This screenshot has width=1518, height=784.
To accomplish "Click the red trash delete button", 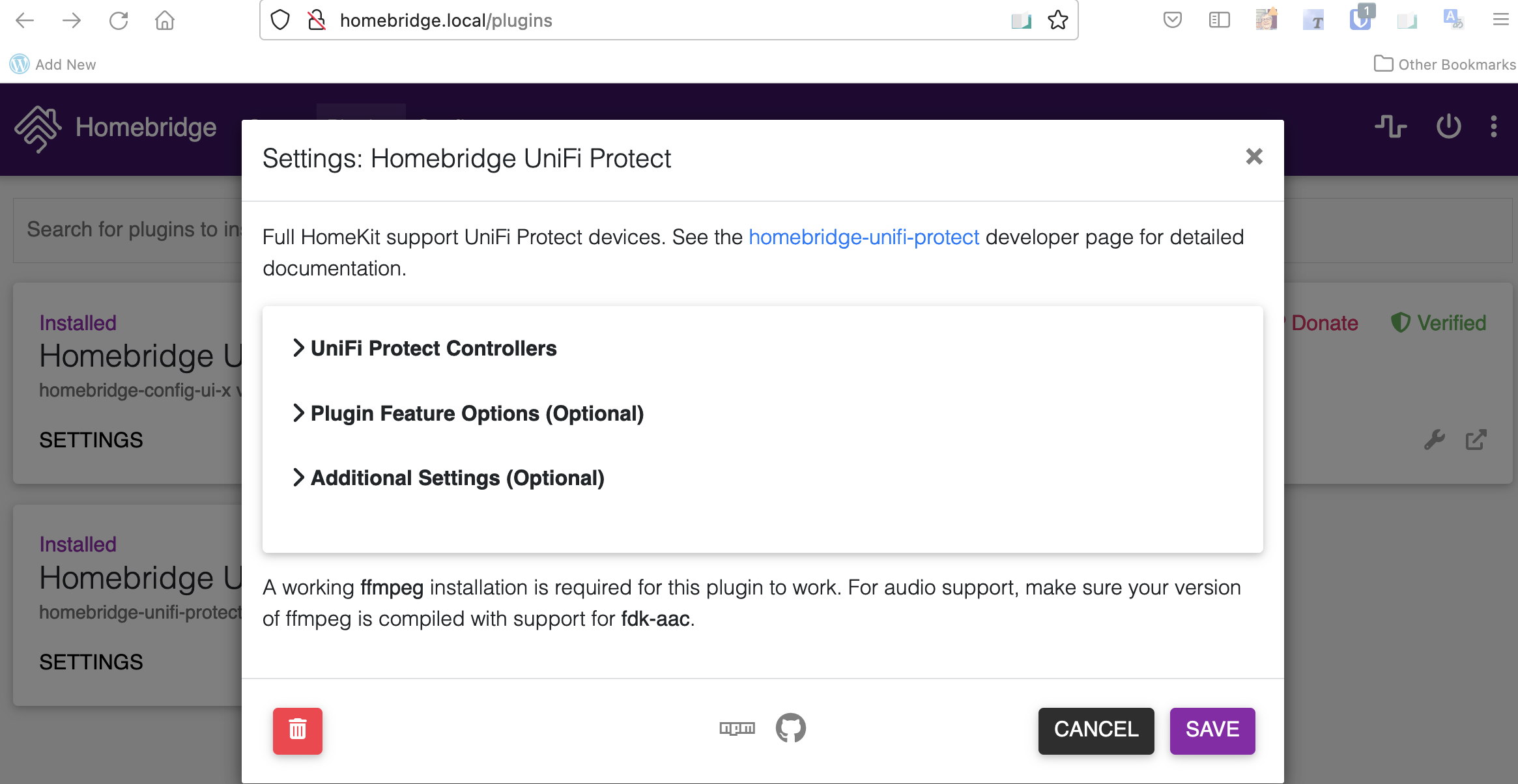I will pyautogui.click(x=297, y=730).
